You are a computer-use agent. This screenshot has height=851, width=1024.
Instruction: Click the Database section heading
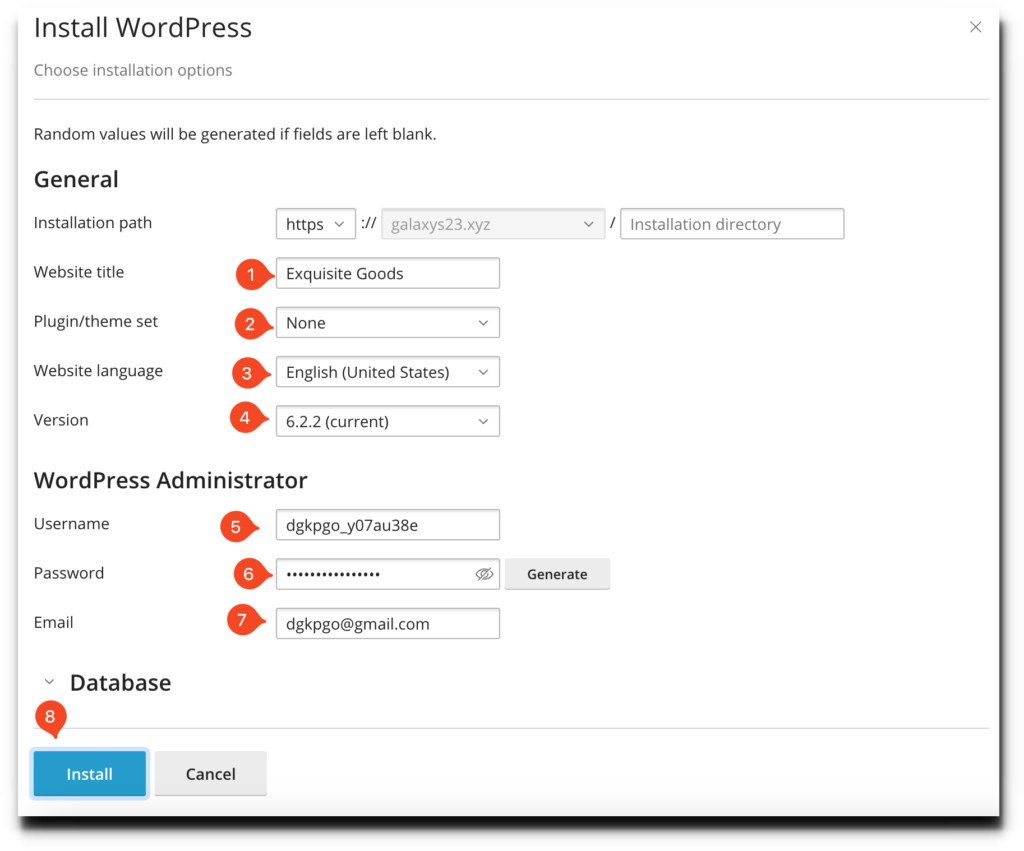coord(121,682)
